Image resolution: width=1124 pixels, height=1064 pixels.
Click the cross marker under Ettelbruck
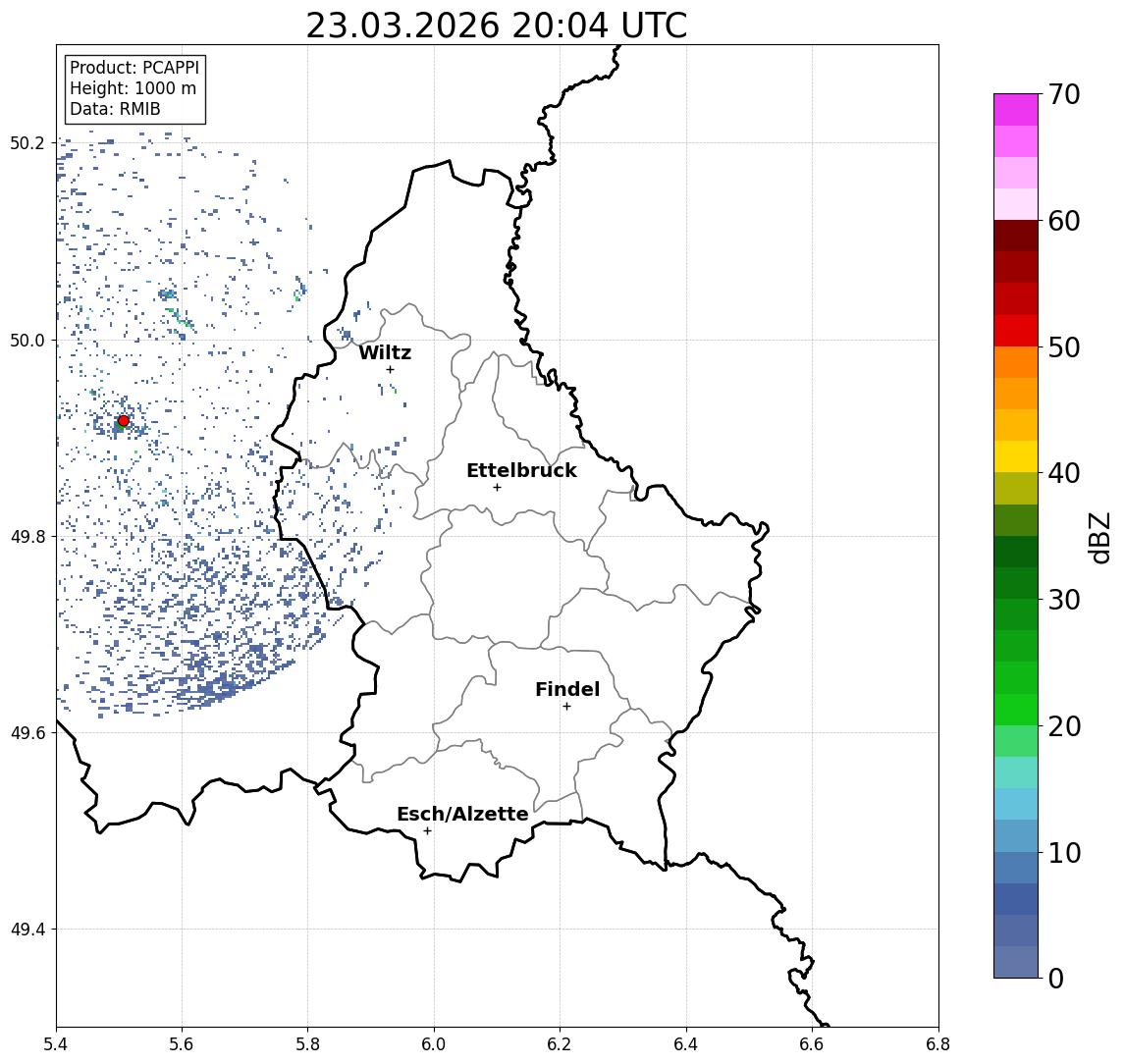[x=497, y=488]
